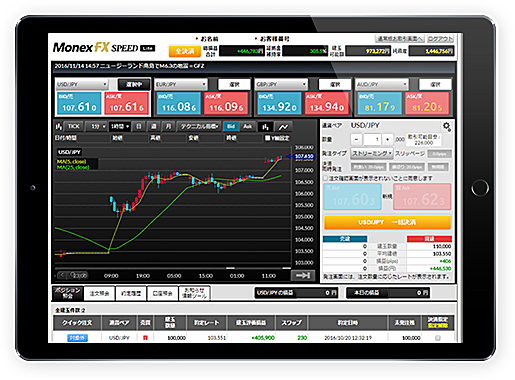Open the minute interval dropdown in chart toolbar
The image size is (515, 380).
[x=96, y=127]
